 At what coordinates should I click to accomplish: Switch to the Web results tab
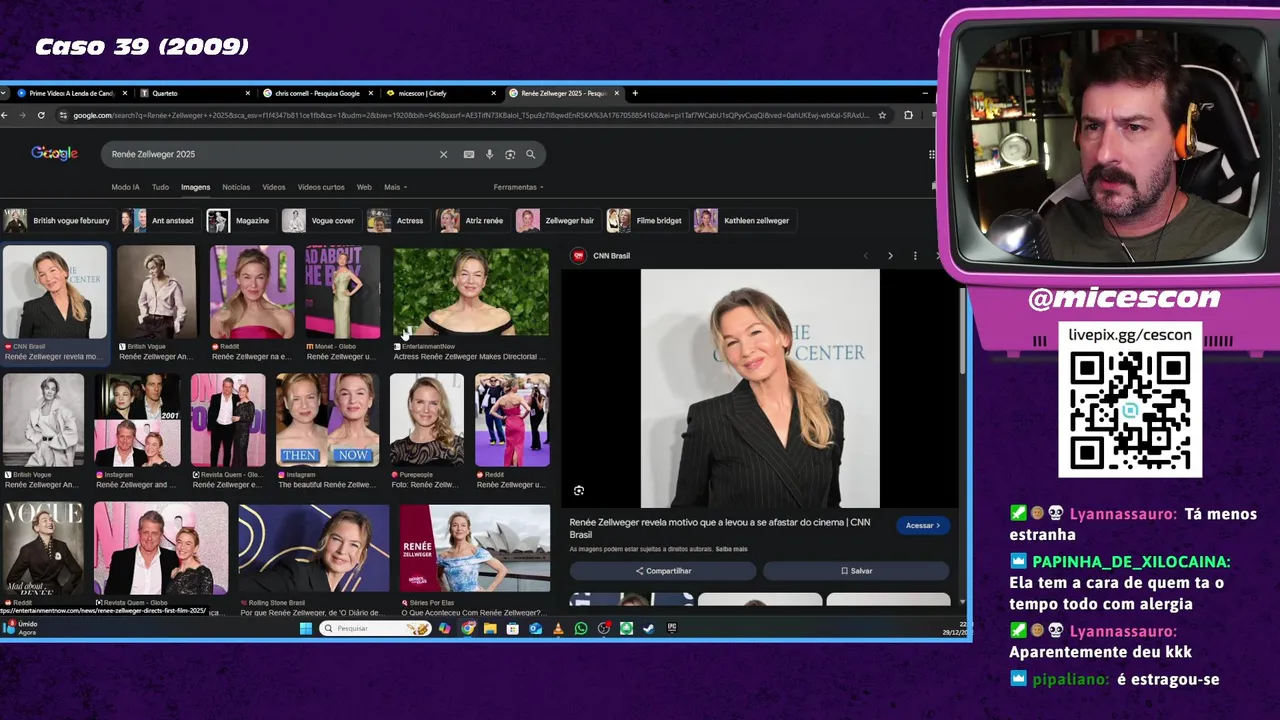(364, 187)
